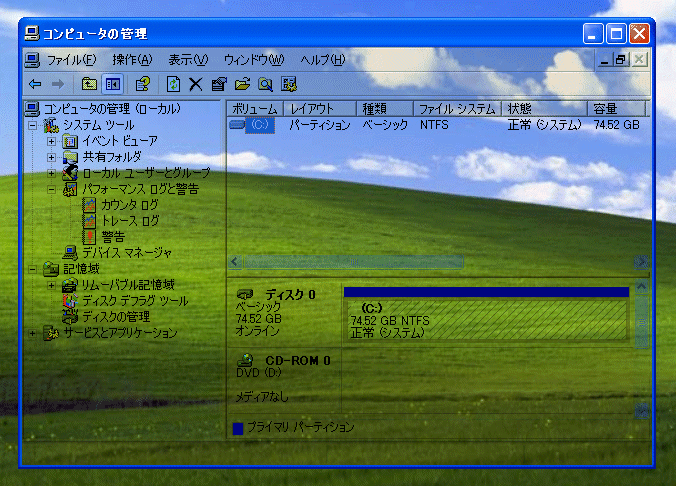
Task: Sort by the 種類 column header
Action: 385,109
